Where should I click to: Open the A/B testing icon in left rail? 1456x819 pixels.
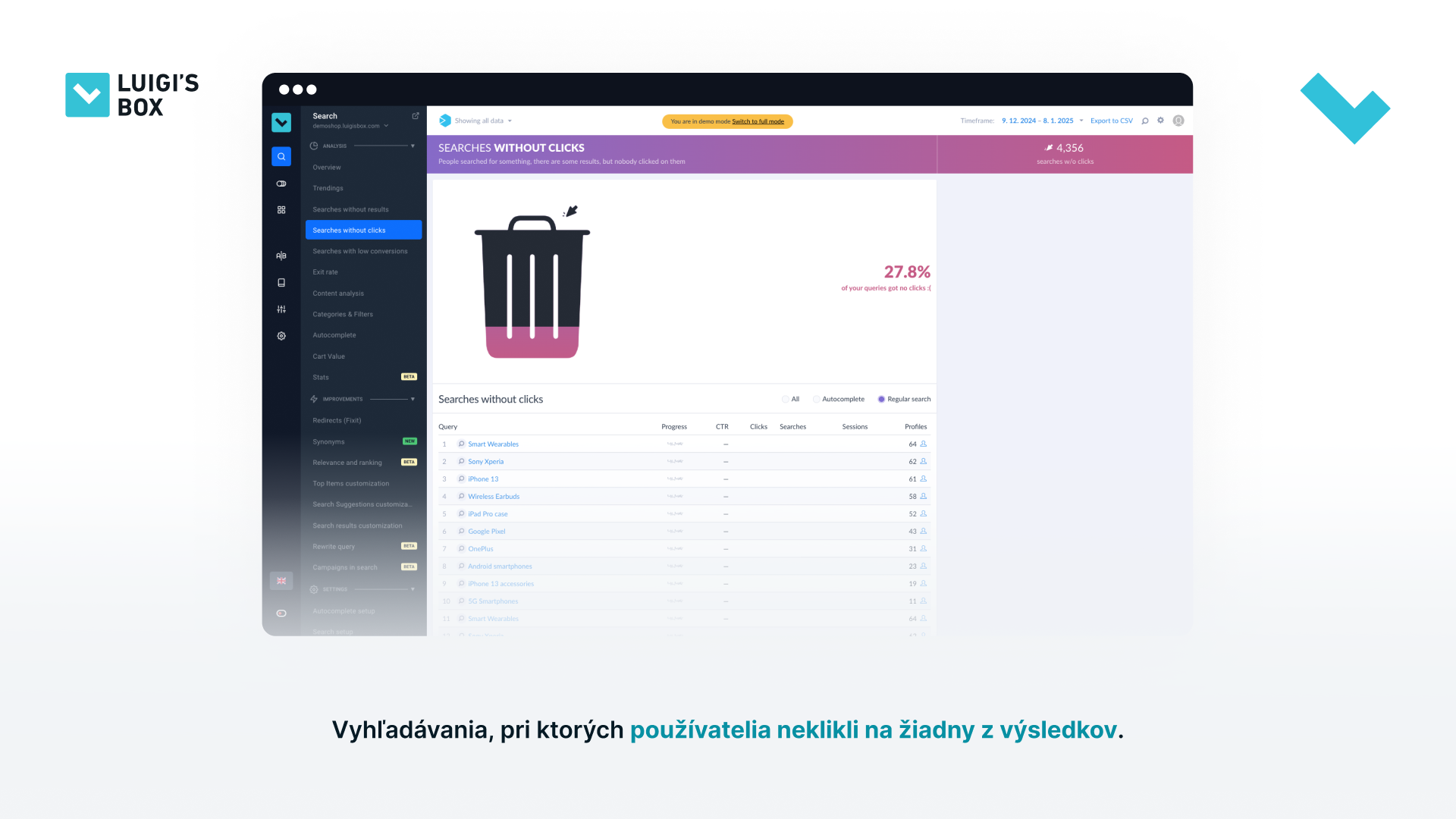pos(281,256)
